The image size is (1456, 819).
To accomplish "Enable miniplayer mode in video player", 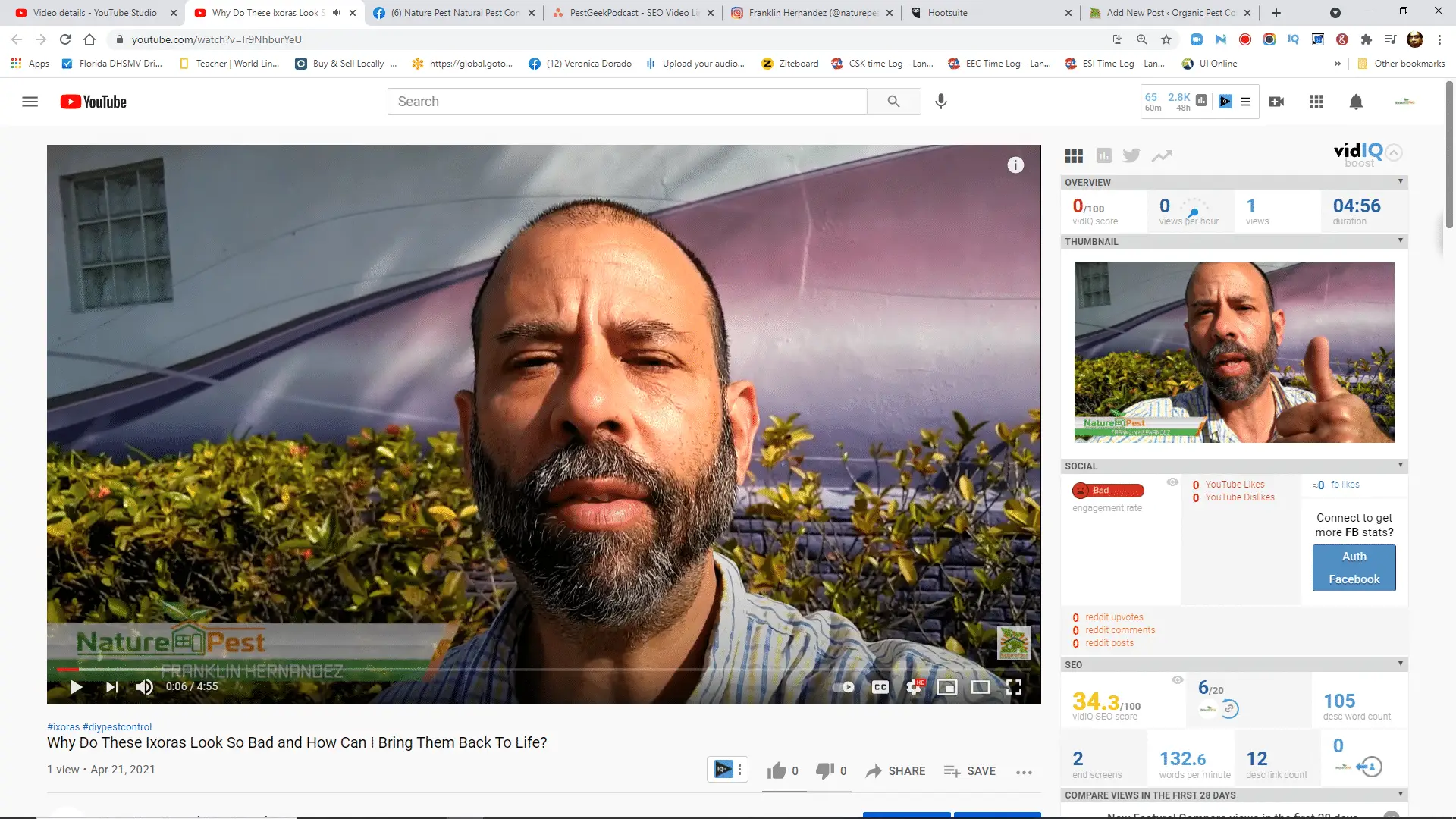I will pyautogui.click(x=947, y=687).
